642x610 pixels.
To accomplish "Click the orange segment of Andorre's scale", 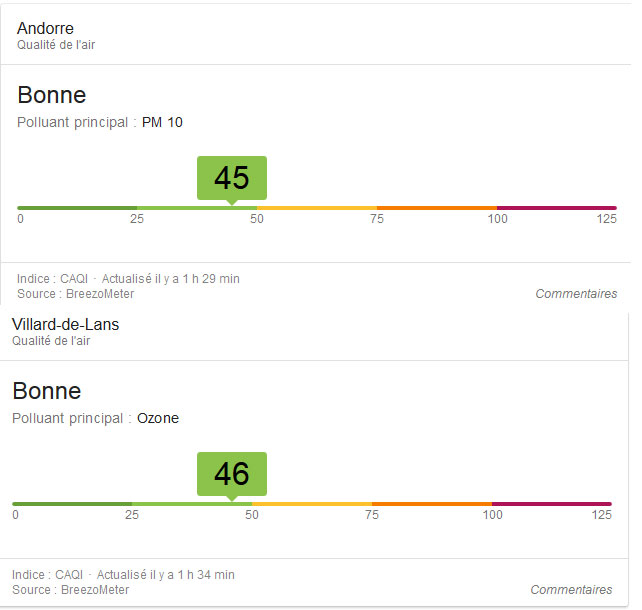I will pyautogui.click(x=436, y=208).
